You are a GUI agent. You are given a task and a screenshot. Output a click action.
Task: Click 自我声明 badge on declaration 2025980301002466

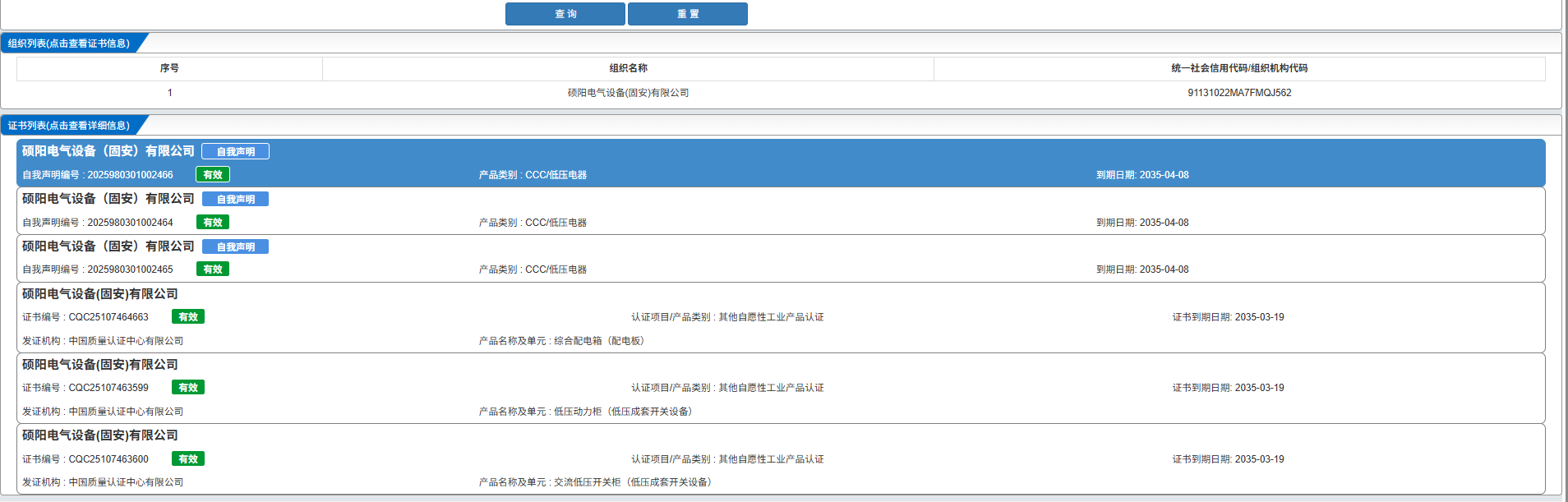[x=235, y=151]
